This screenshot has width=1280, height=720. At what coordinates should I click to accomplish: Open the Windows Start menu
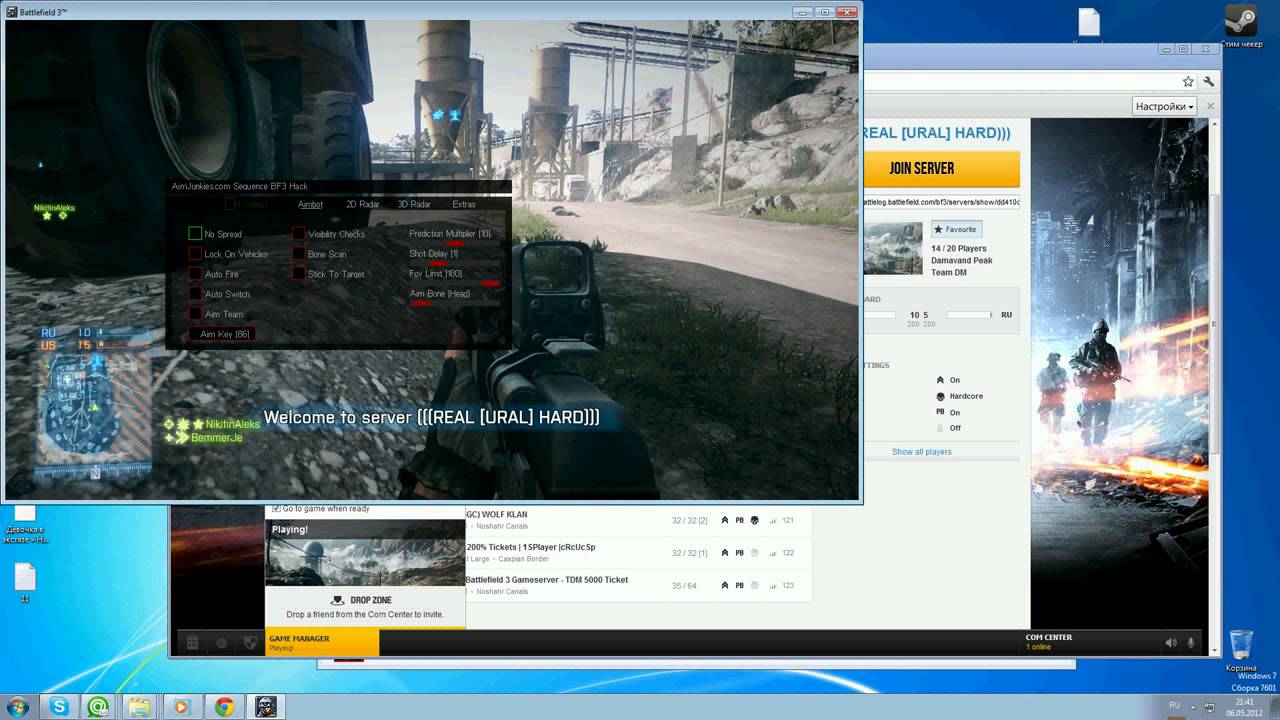pos(17,706)
